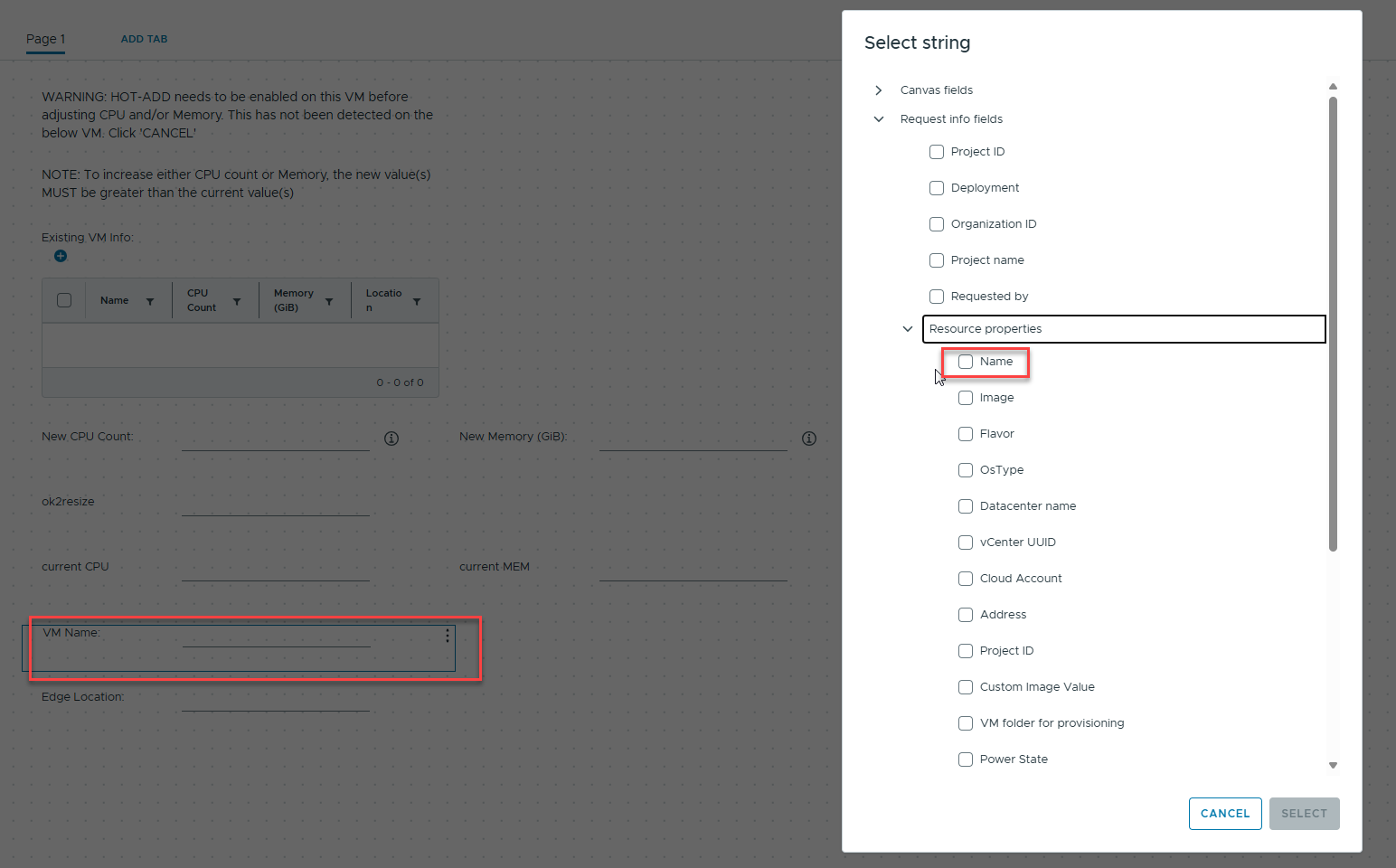The image size is (1396, 868).
Task: Check the Name resource property checkbox
Action: (x=966, y=362)
